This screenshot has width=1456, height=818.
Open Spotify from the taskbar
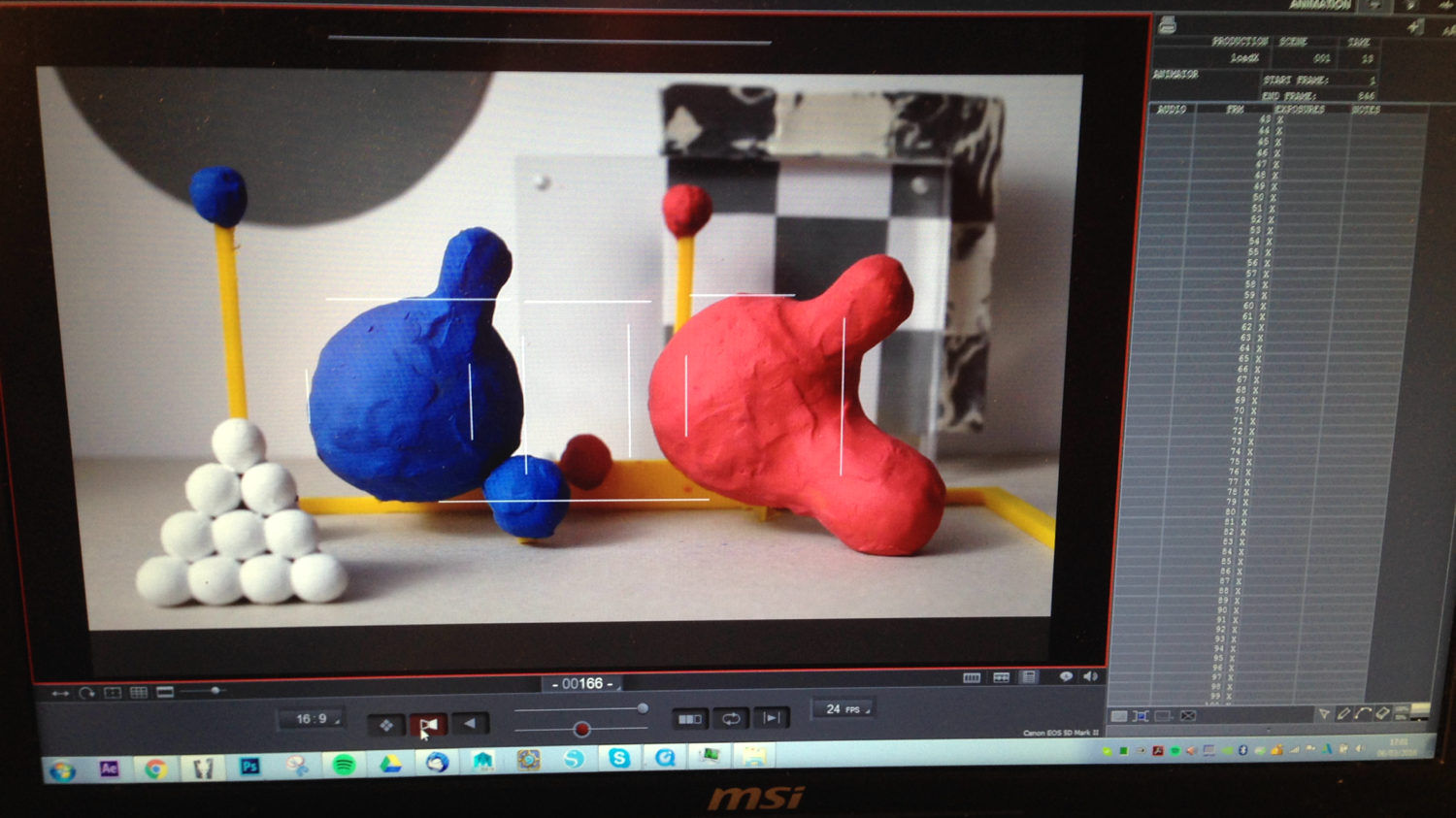pyautogui.click(x=344, y=765)
